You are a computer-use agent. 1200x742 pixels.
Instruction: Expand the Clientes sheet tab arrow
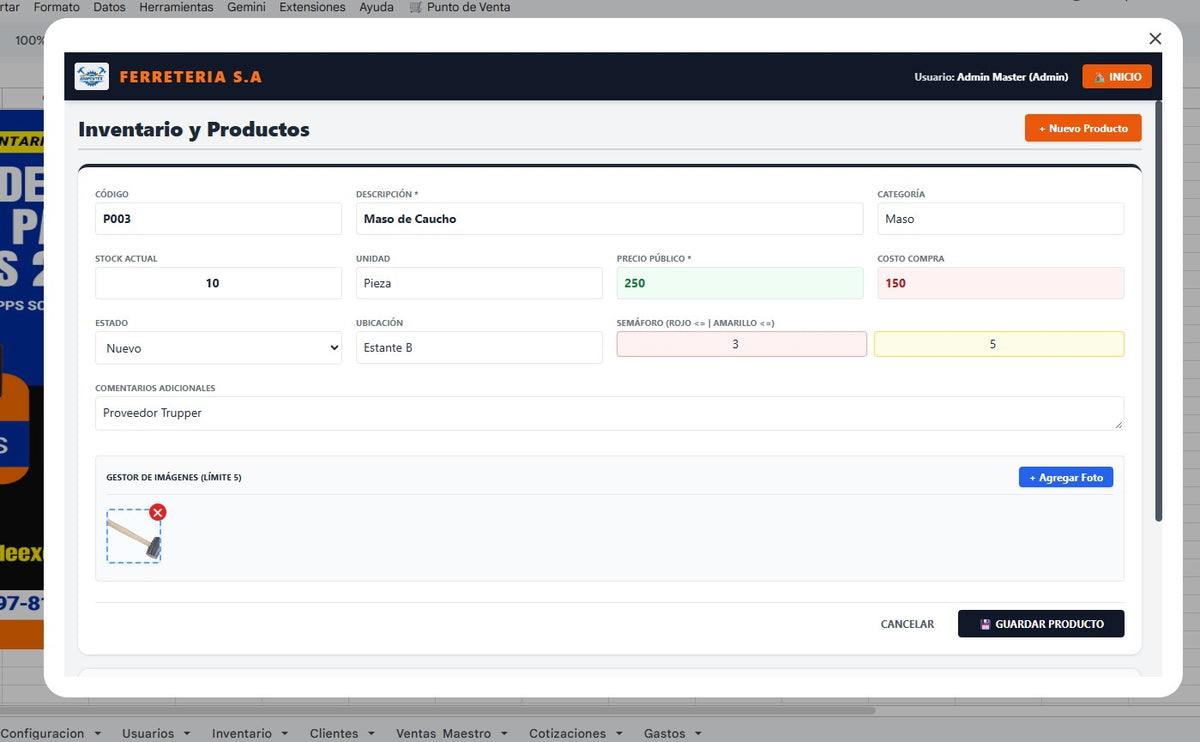click(371, 733)
